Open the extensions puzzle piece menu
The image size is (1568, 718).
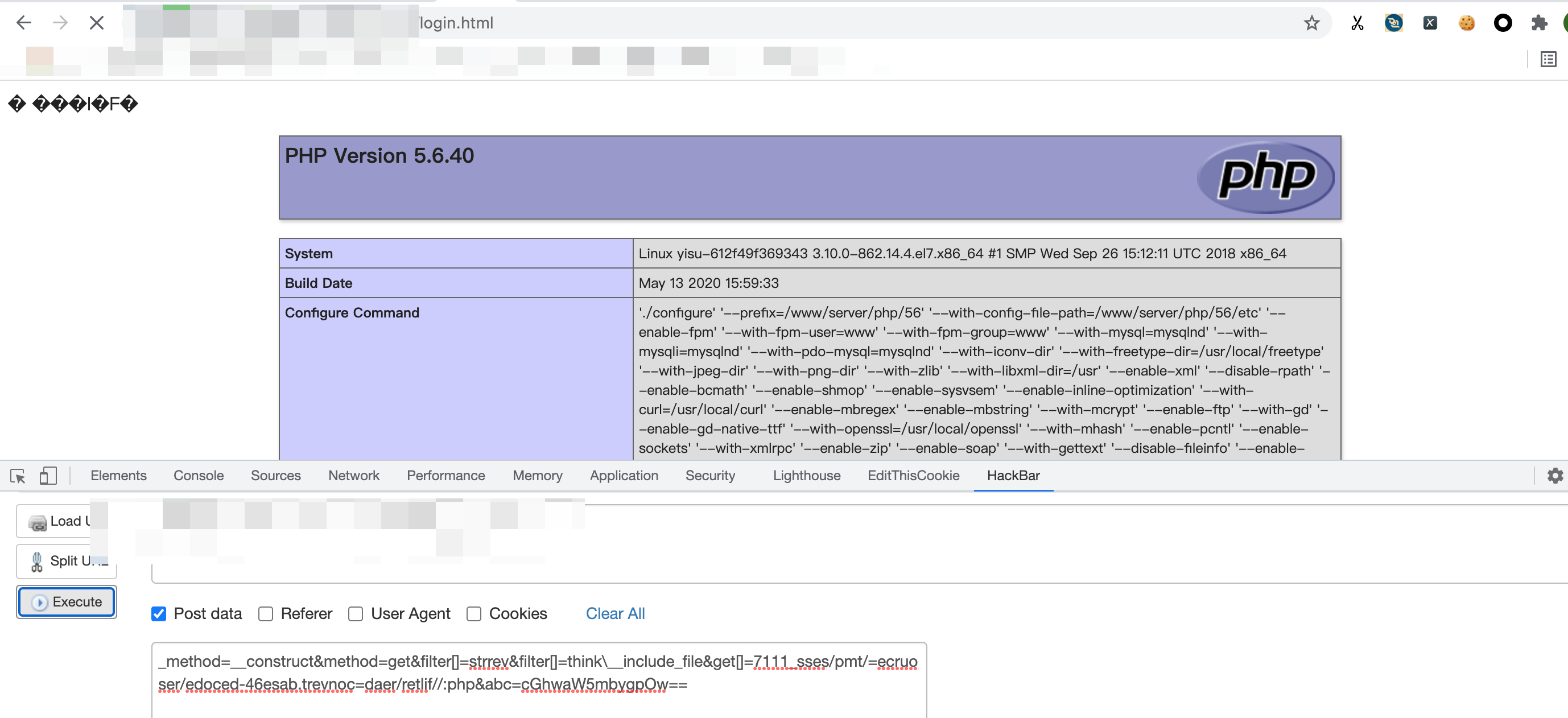click(x=1539, y=23)
